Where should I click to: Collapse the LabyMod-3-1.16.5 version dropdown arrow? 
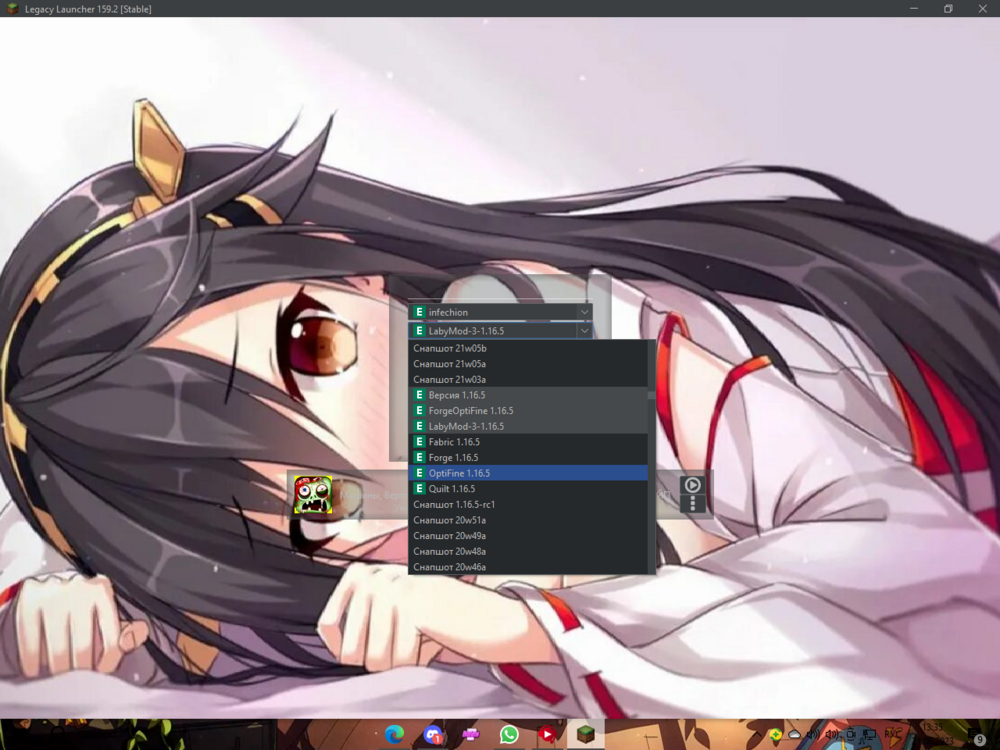(x=584, y=331)
